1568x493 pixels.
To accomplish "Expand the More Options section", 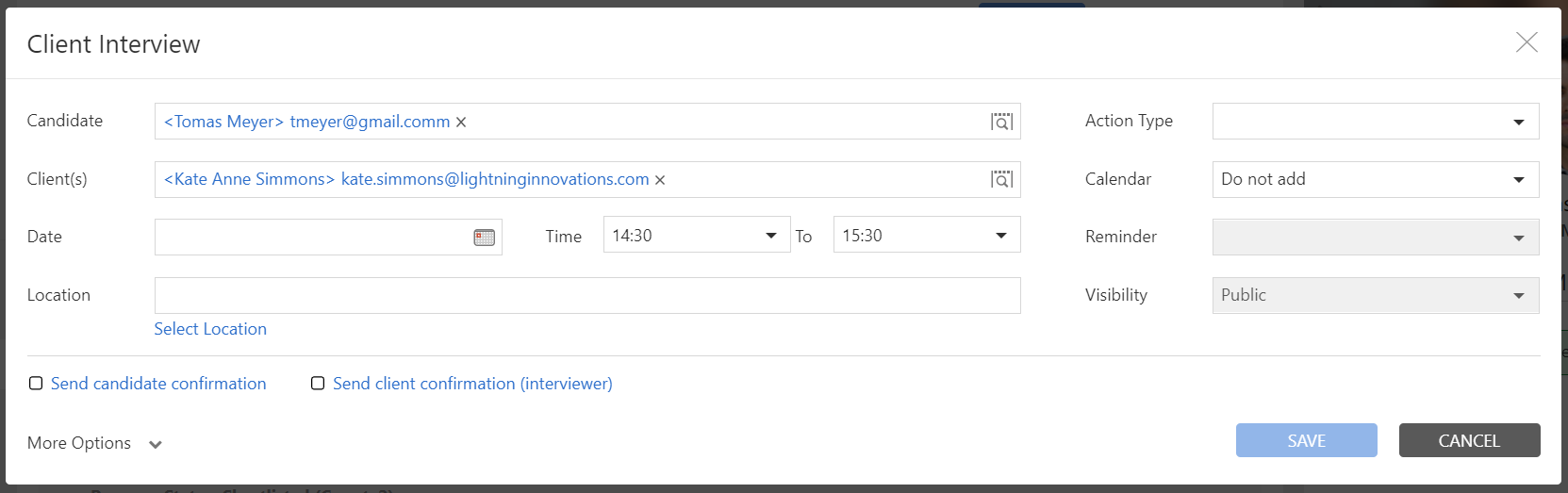I will pos(94,443).
